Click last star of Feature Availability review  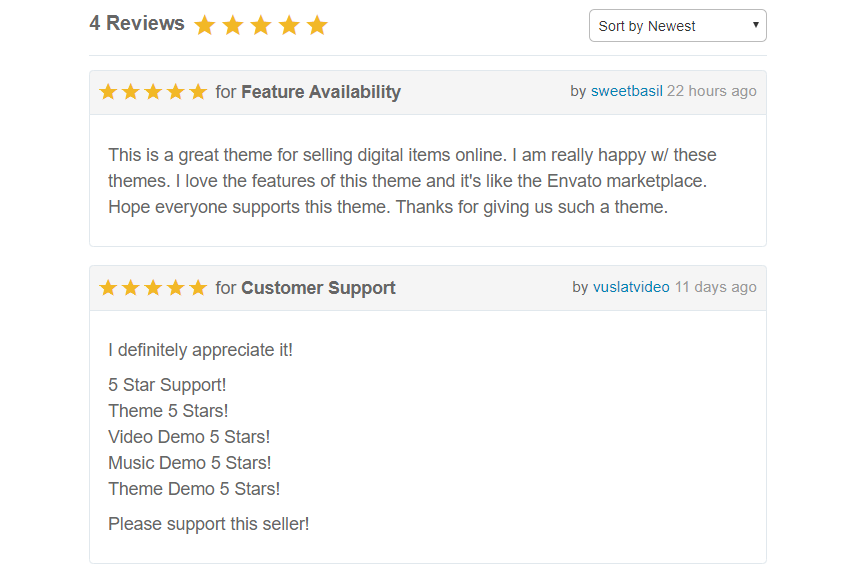[198, 92]
